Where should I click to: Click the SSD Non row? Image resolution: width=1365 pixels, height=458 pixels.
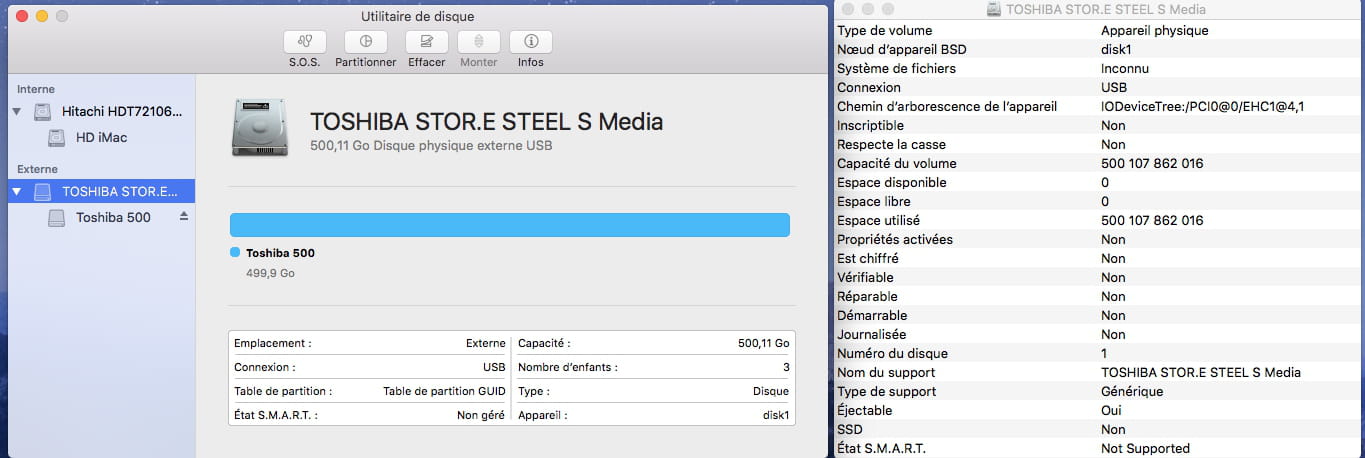1099,429
